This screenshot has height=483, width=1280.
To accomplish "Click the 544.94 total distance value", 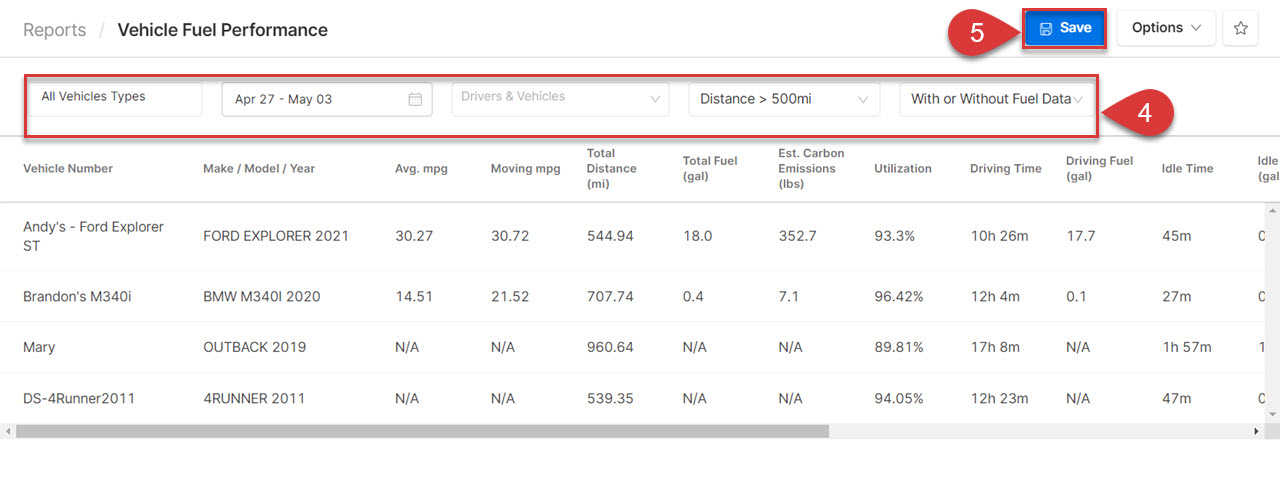I will click(x=610, y=236).
